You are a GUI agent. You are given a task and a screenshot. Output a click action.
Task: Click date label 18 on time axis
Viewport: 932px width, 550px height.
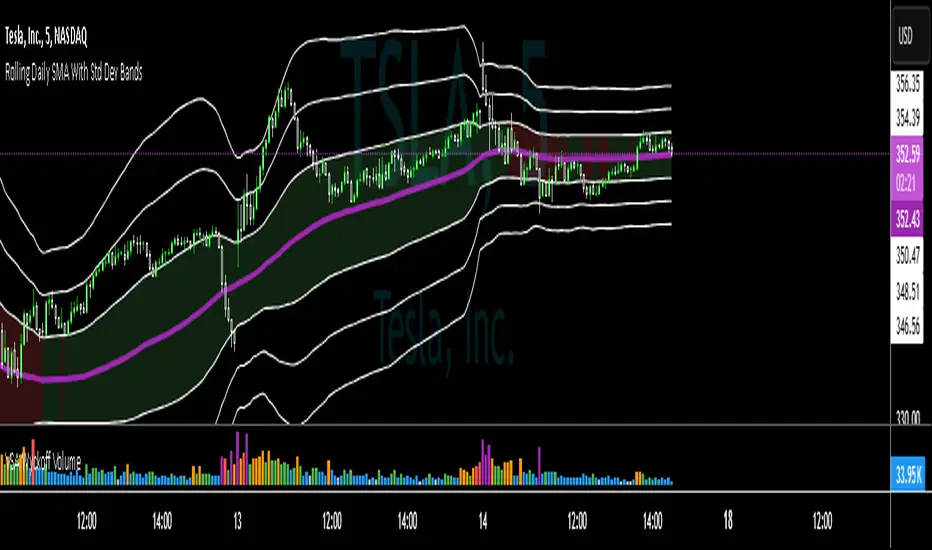coord(728,521)
